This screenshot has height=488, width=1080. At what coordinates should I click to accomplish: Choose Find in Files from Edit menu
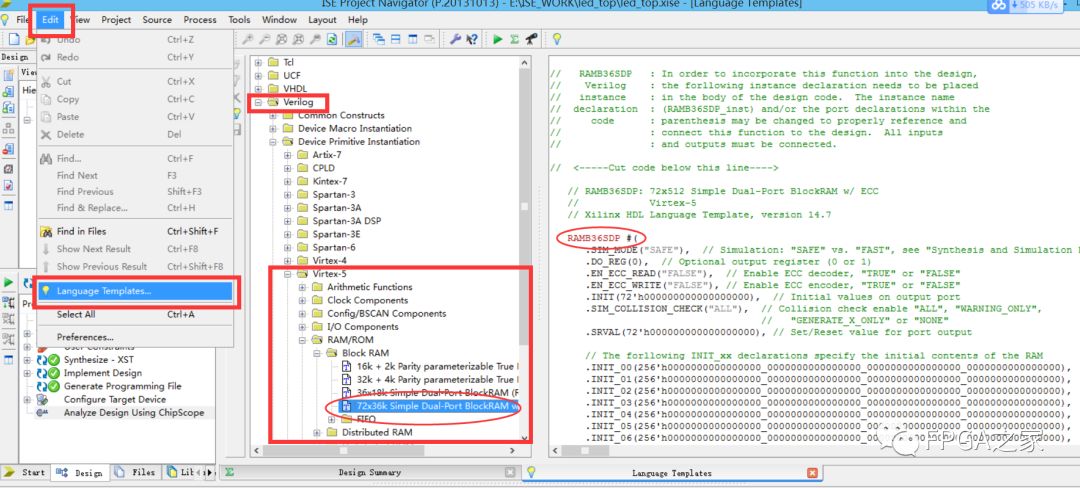(135, 231)
